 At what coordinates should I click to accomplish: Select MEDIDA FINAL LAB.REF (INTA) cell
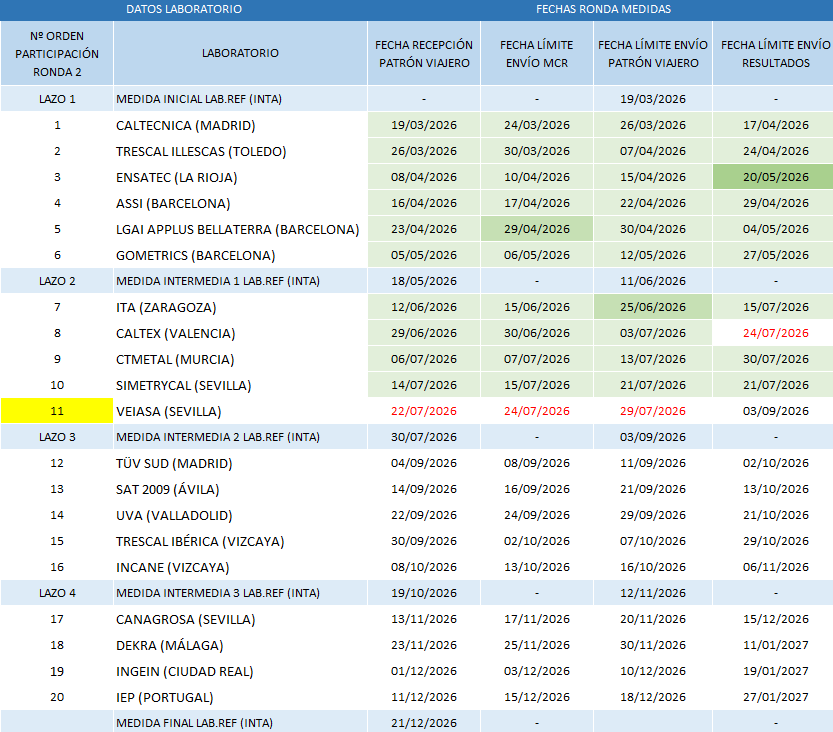coord(240,722)
